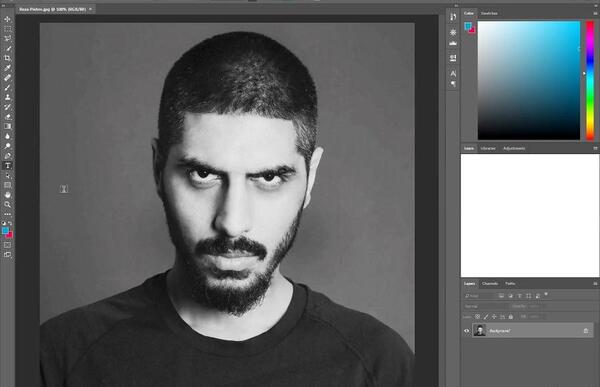
Task: Switch to the Swatches panel tab
Action: tap(489, 13)
